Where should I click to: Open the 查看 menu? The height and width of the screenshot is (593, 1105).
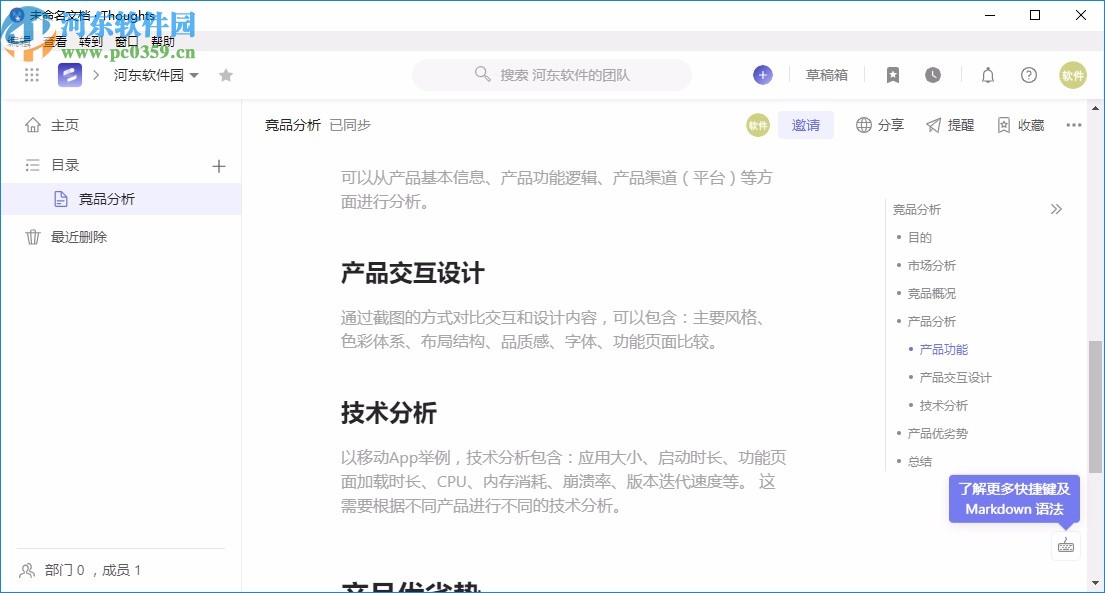(53, 41)
